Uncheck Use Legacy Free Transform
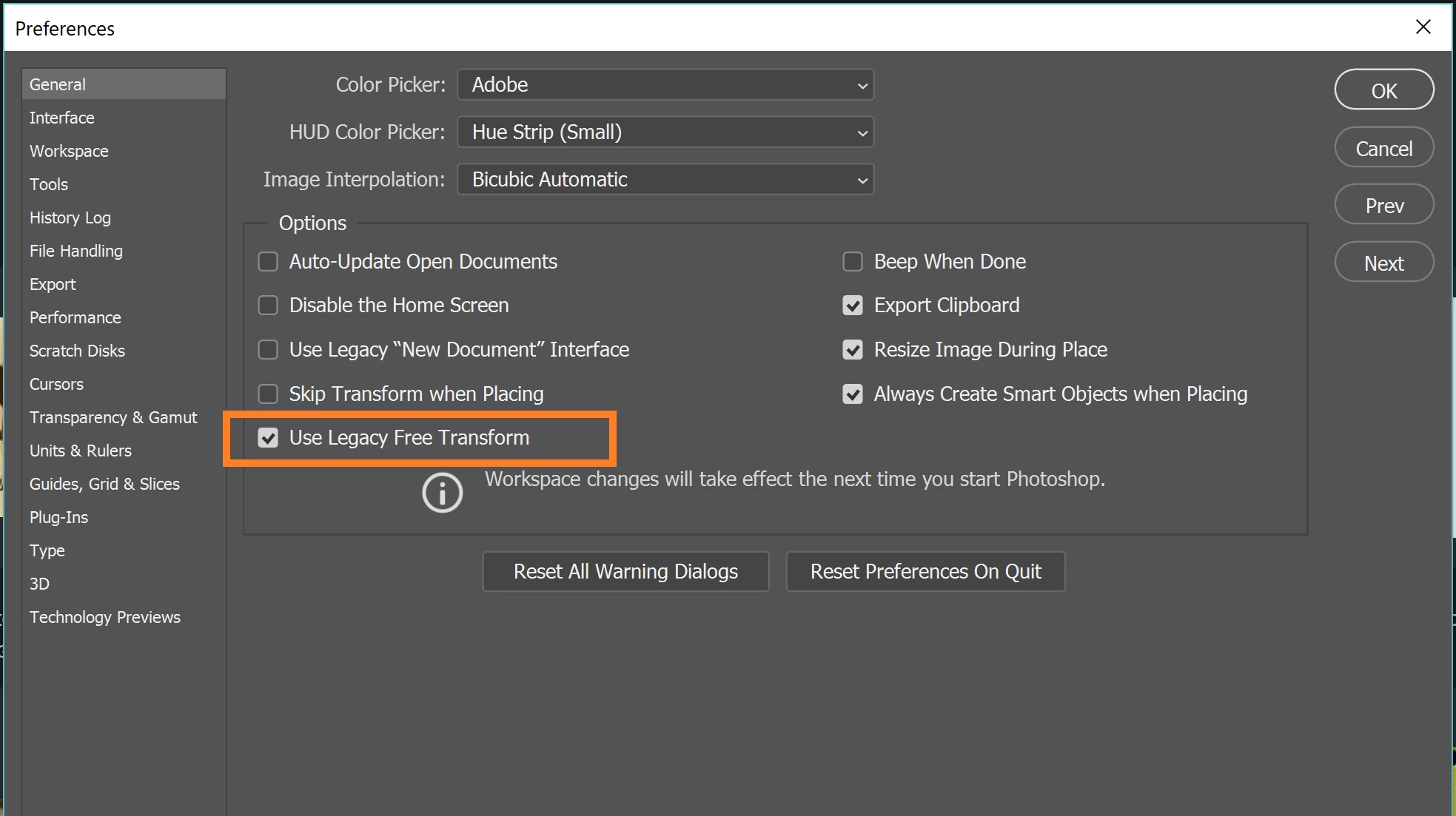1456x816 pixels. coord(268,438)
